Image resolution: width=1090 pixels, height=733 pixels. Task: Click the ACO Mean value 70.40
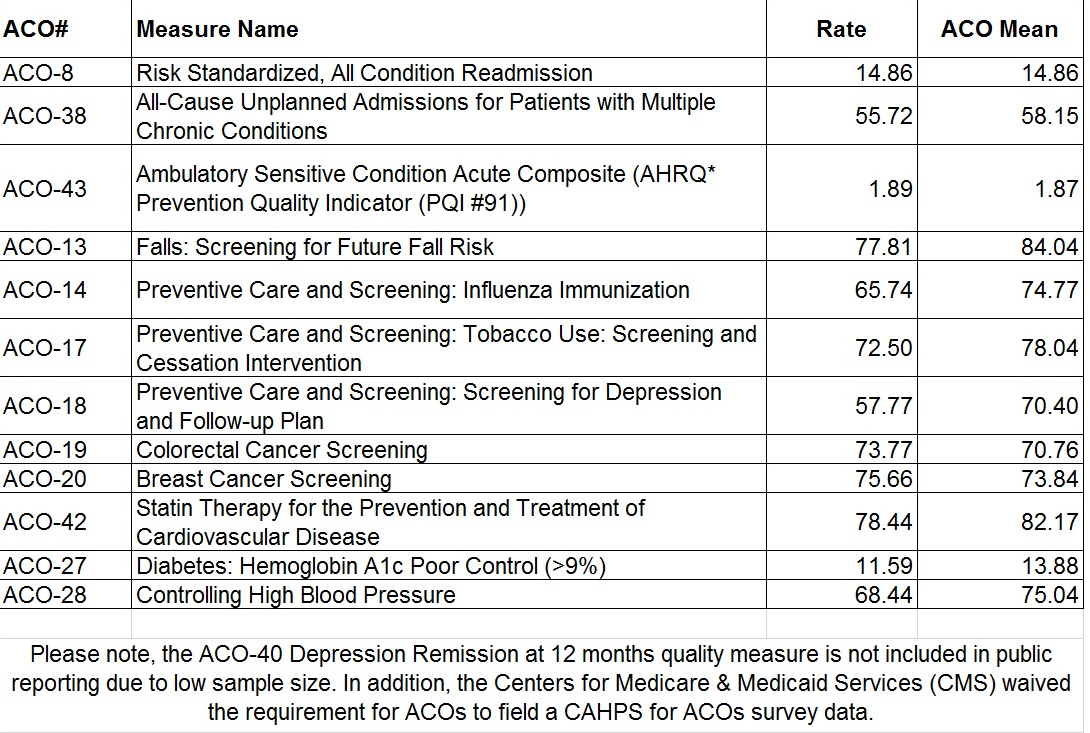[x=1050, y=406]
